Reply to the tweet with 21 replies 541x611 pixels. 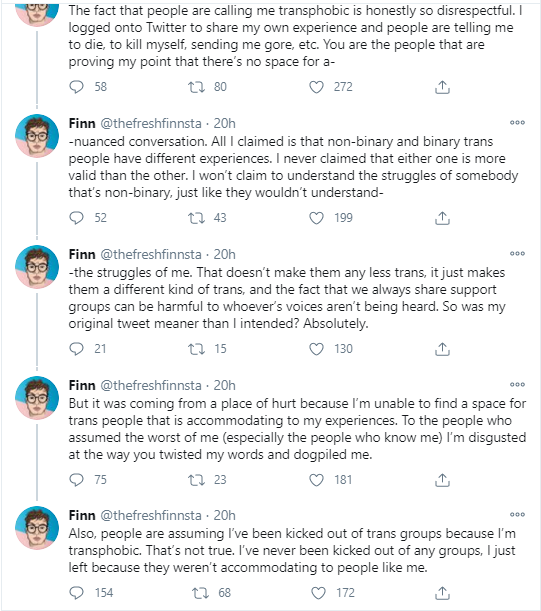[x=76, y=349]
